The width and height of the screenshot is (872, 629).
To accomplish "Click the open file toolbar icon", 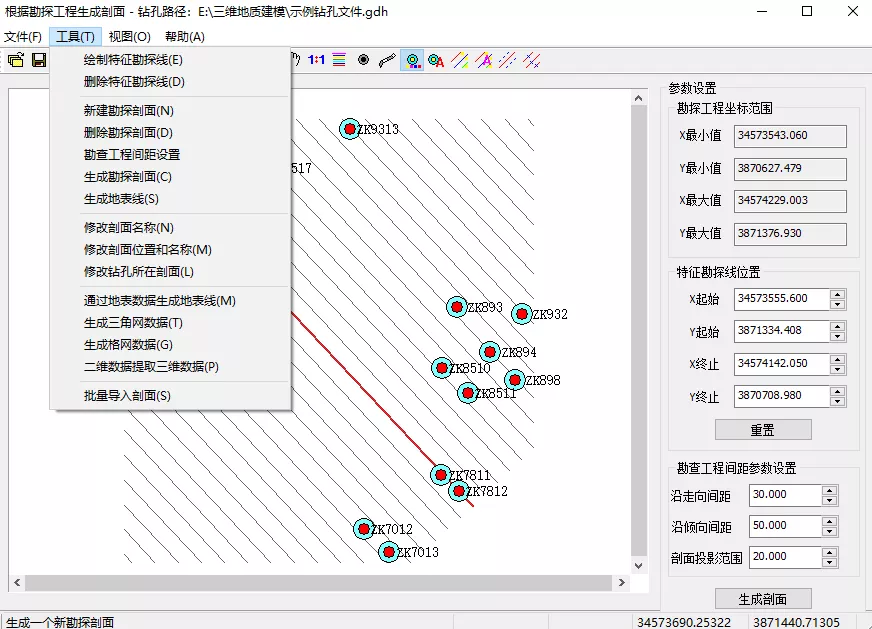I will [x=16, y=60].
